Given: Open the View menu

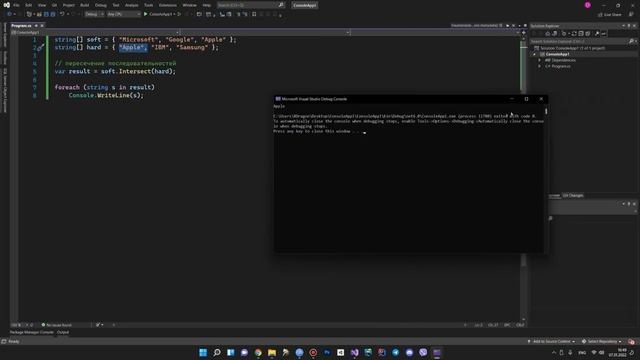Looking at the screenshot, I should click(x=42, y=5).
